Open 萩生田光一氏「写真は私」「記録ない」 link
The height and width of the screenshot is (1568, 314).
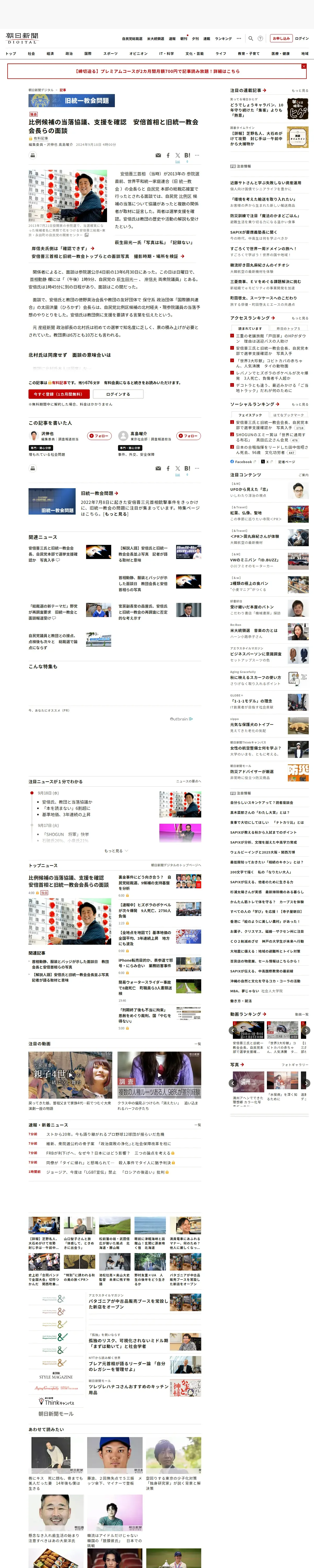pos(155,242)
